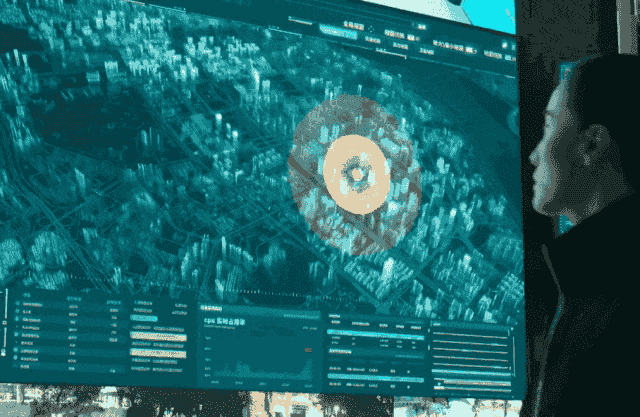This screenshot has width=640, height=417.
Task: Click the central target marker on the map
Action: point(355,175)
